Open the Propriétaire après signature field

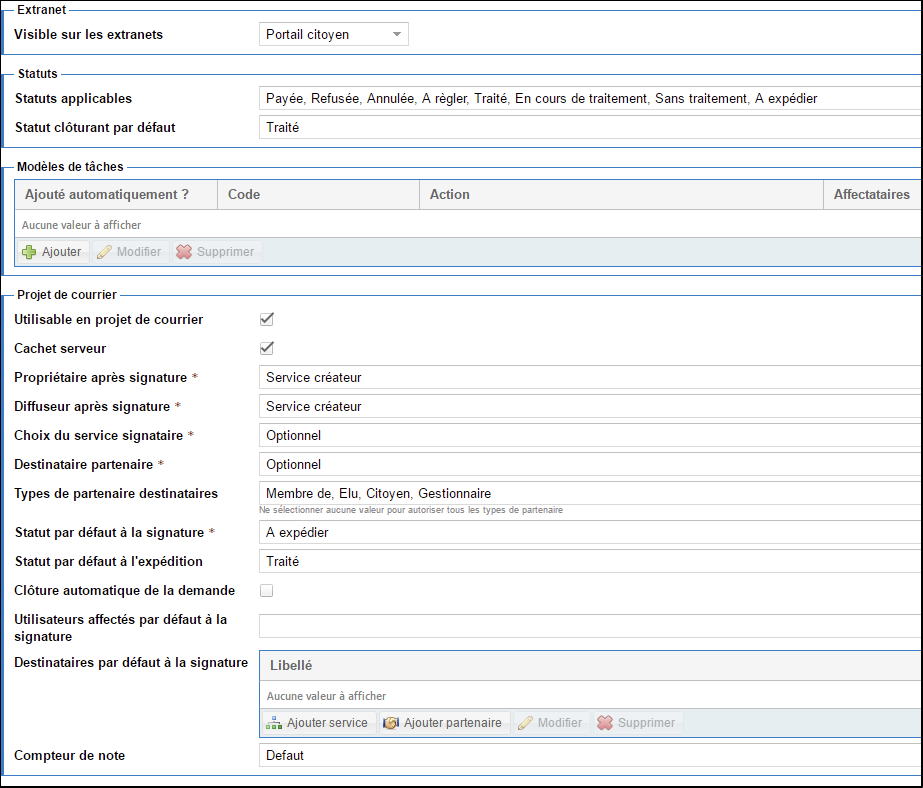[x=590, y=378]
